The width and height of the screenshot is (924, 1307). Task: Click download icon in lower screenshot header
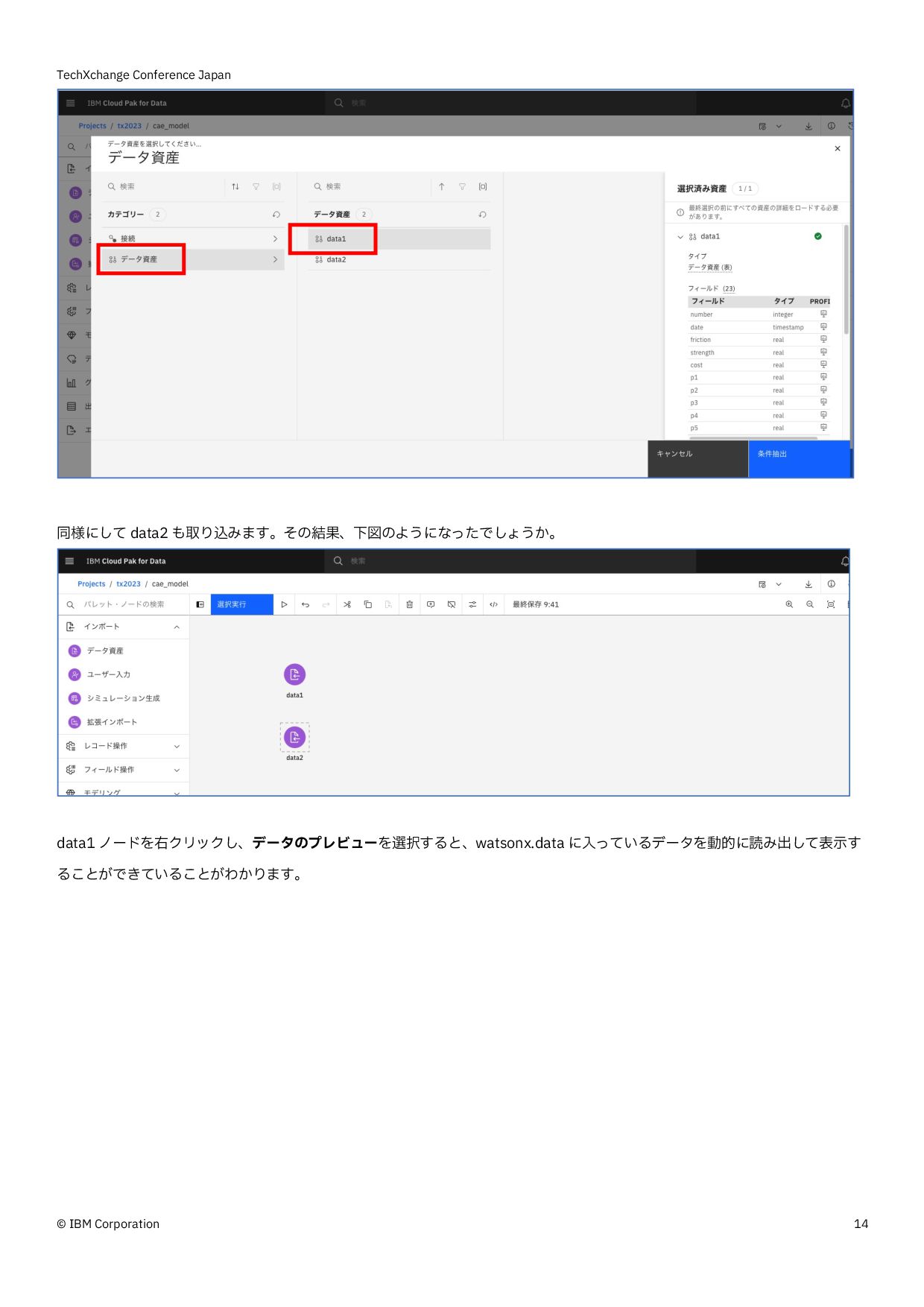coord(808,584)
